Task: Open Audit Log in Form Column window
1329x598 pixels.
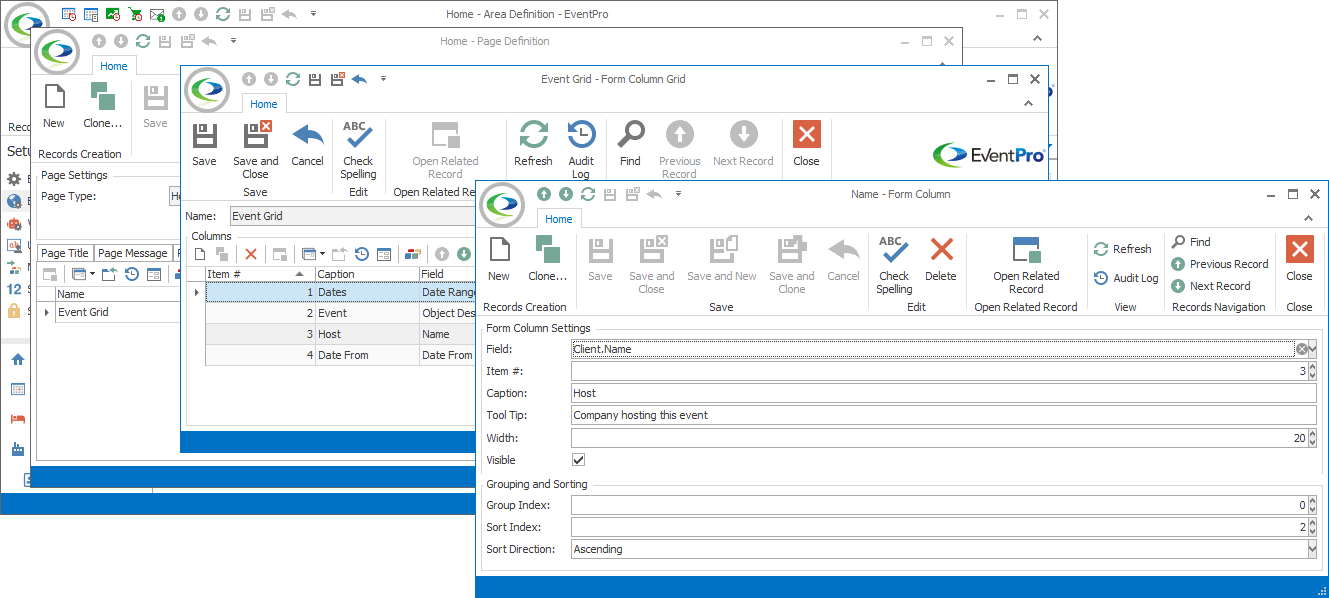Action: [x=1126, y=278]
